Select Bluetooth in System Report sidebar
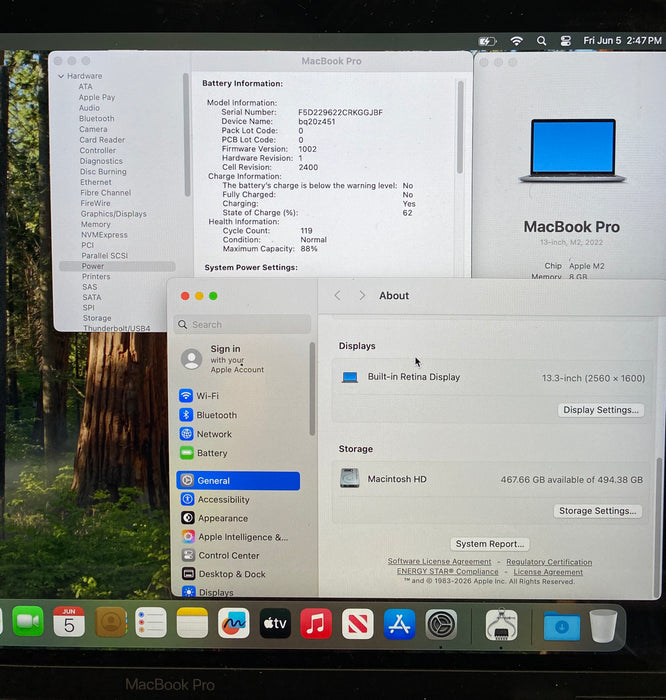This screenshot has width=666, height=700. (x=97, y=119)
